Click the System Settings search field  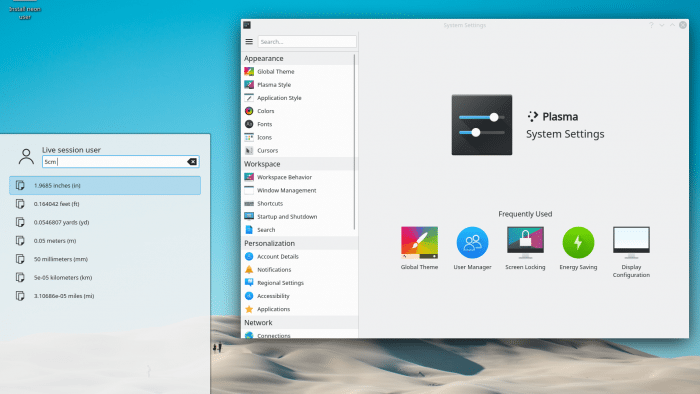[x=307, y=41]
